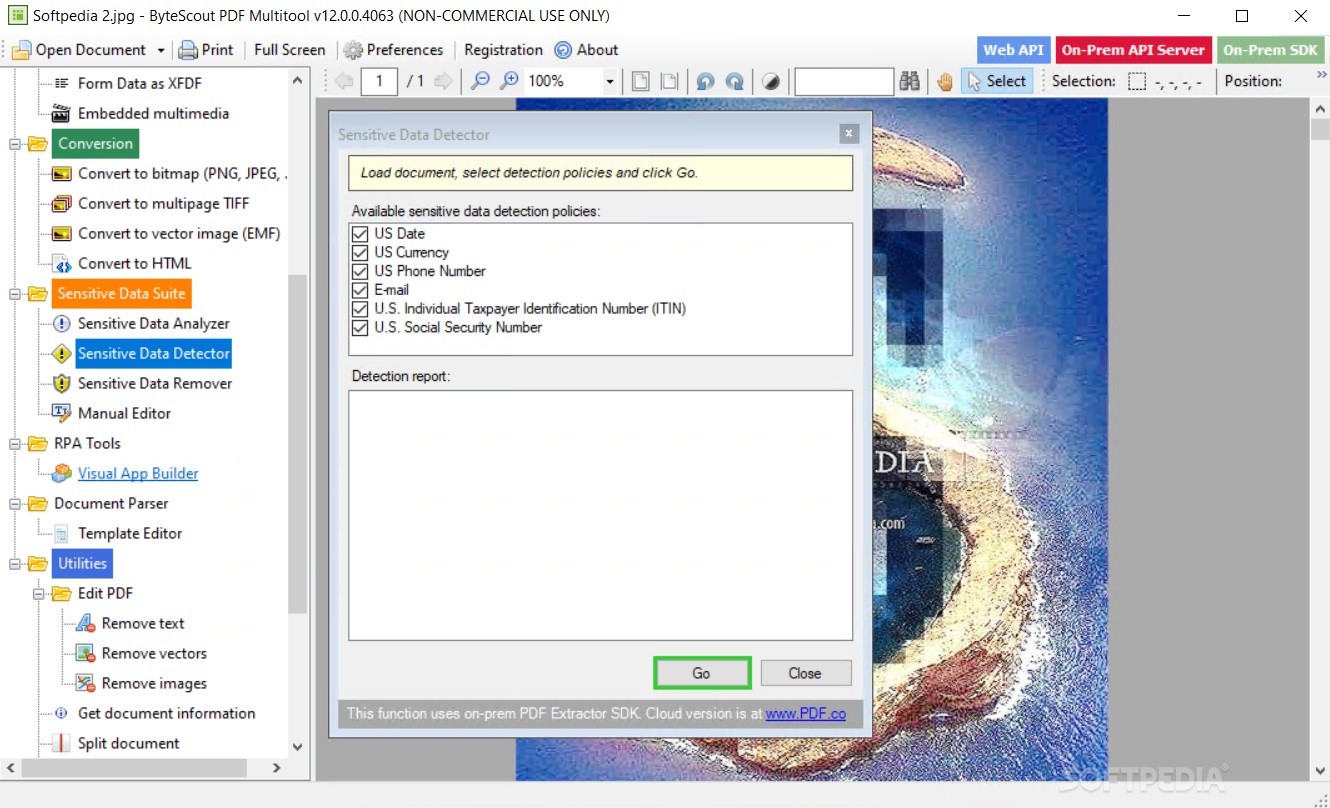This screenshot has height=808, width=1330.
Task: Click the Remove images icon
Action: [86, 683]
